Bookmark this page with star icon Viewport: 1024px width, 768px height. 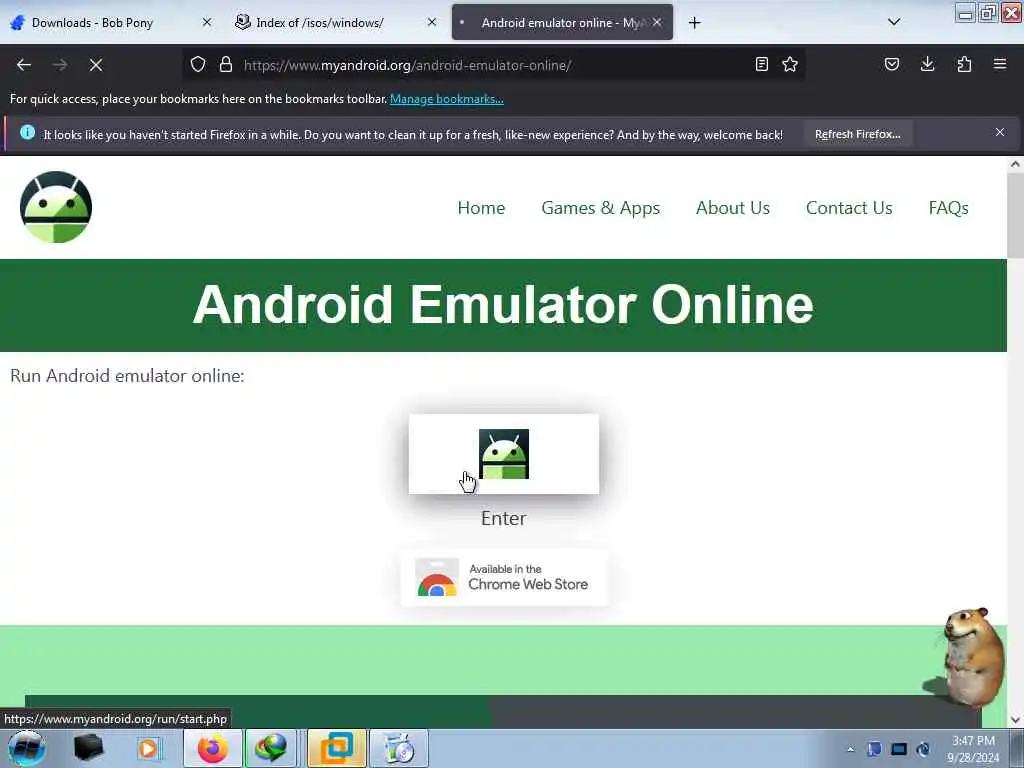pyautogui.click(x=790, y=65)
